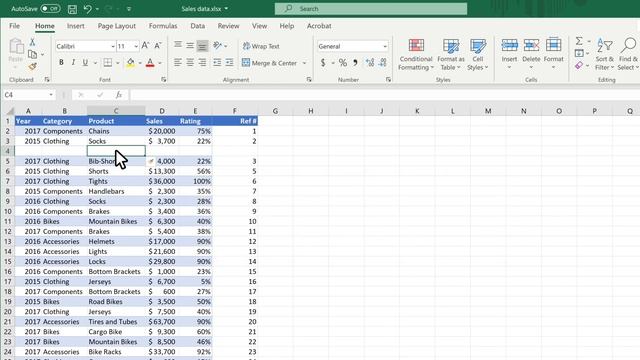Switch to Insert tab

[x=76, y=26]
